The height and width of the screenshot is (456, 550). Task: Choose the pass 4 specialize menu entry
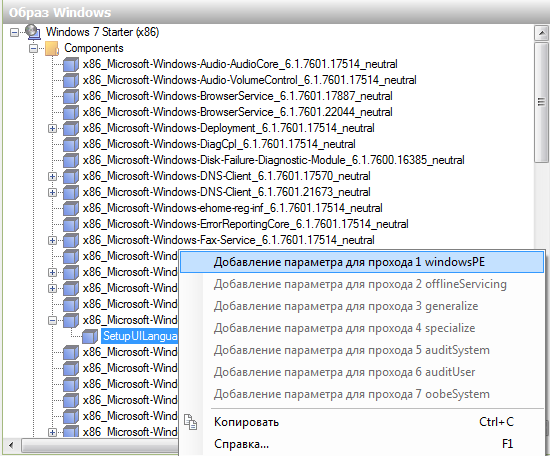coord(362,328)
